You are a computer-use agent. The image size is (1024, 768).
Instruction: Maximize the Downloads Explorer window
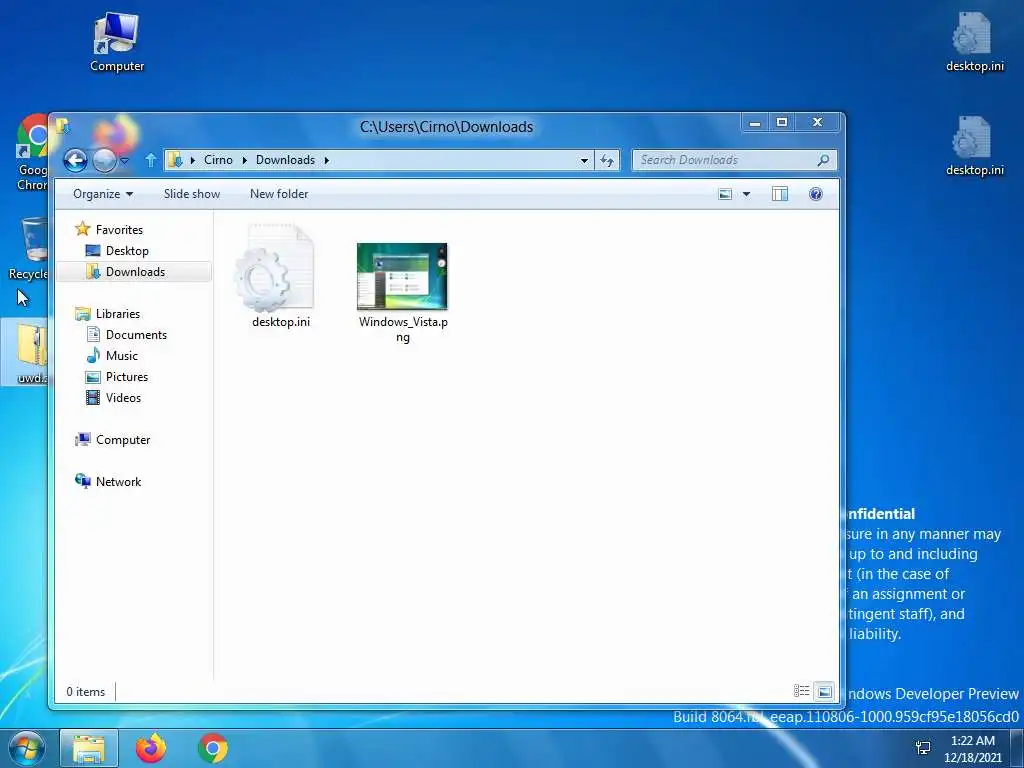coord(782,123)
